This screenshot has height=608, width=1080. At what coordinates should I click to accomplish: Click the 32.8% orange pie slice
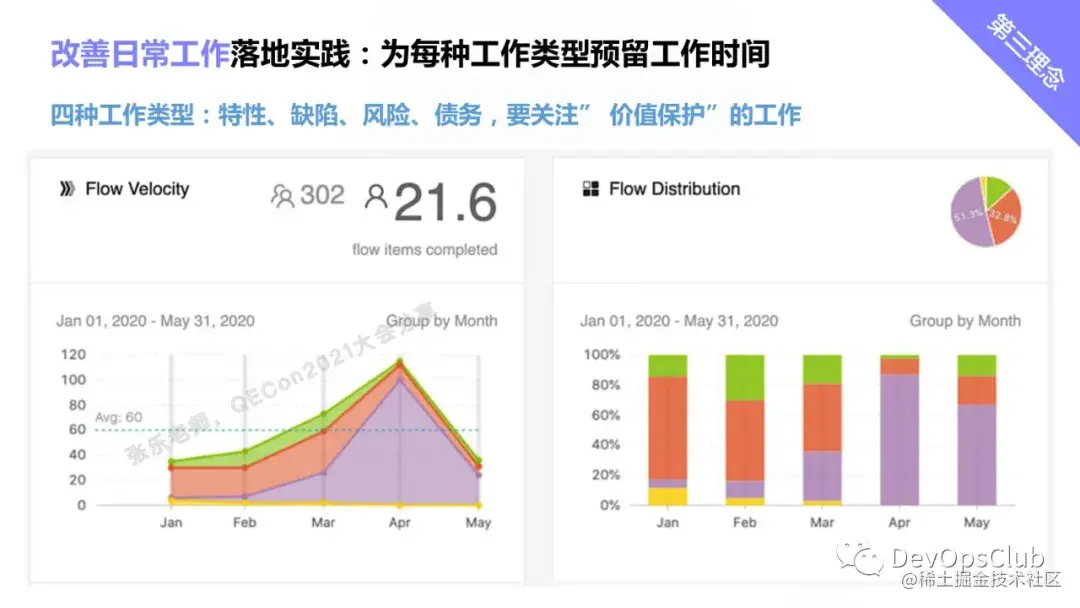tap(1005, 217)
